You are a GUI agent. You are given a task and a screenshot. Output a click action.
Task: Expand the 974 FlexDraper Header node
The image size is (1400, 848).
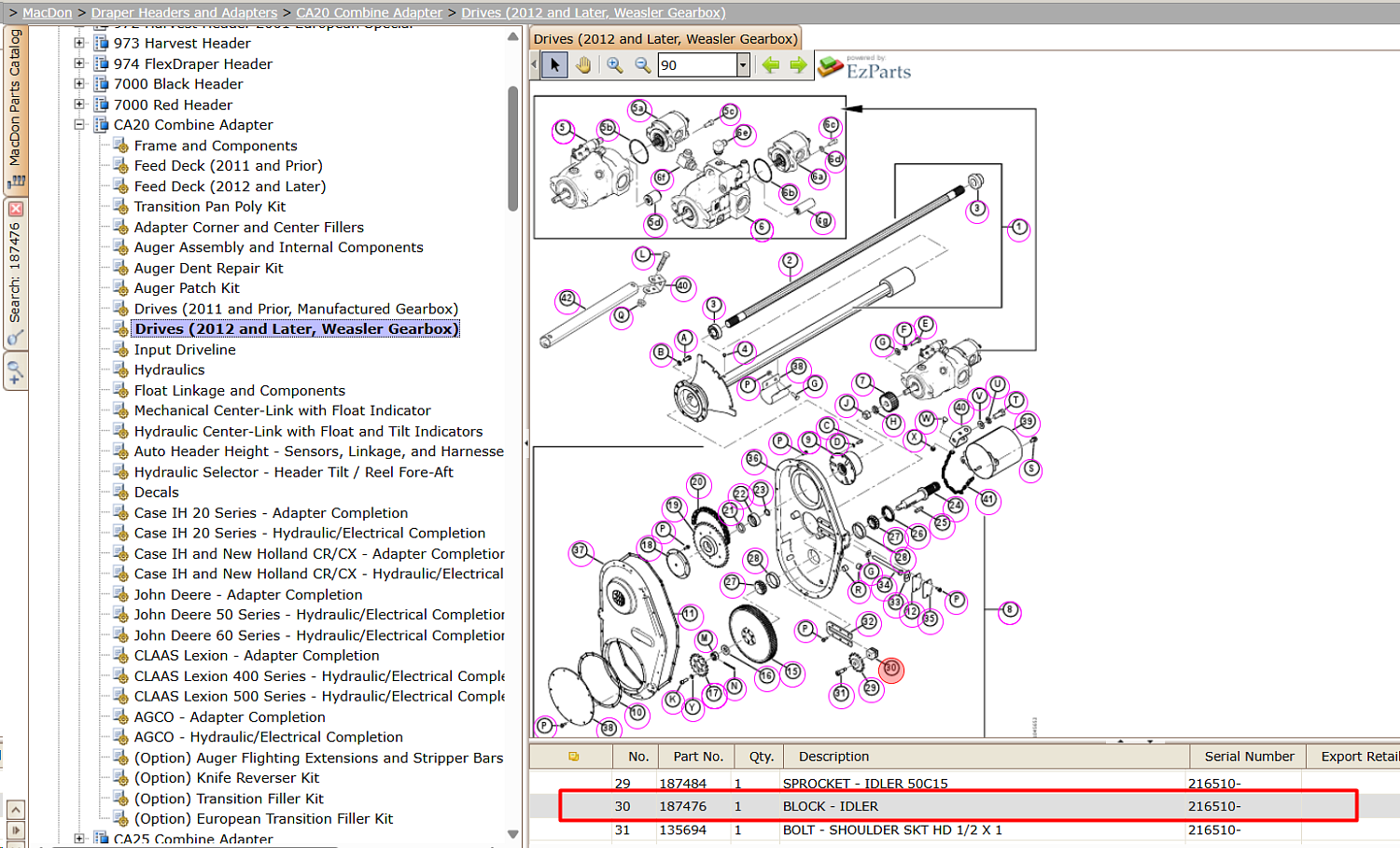point(79,63)
